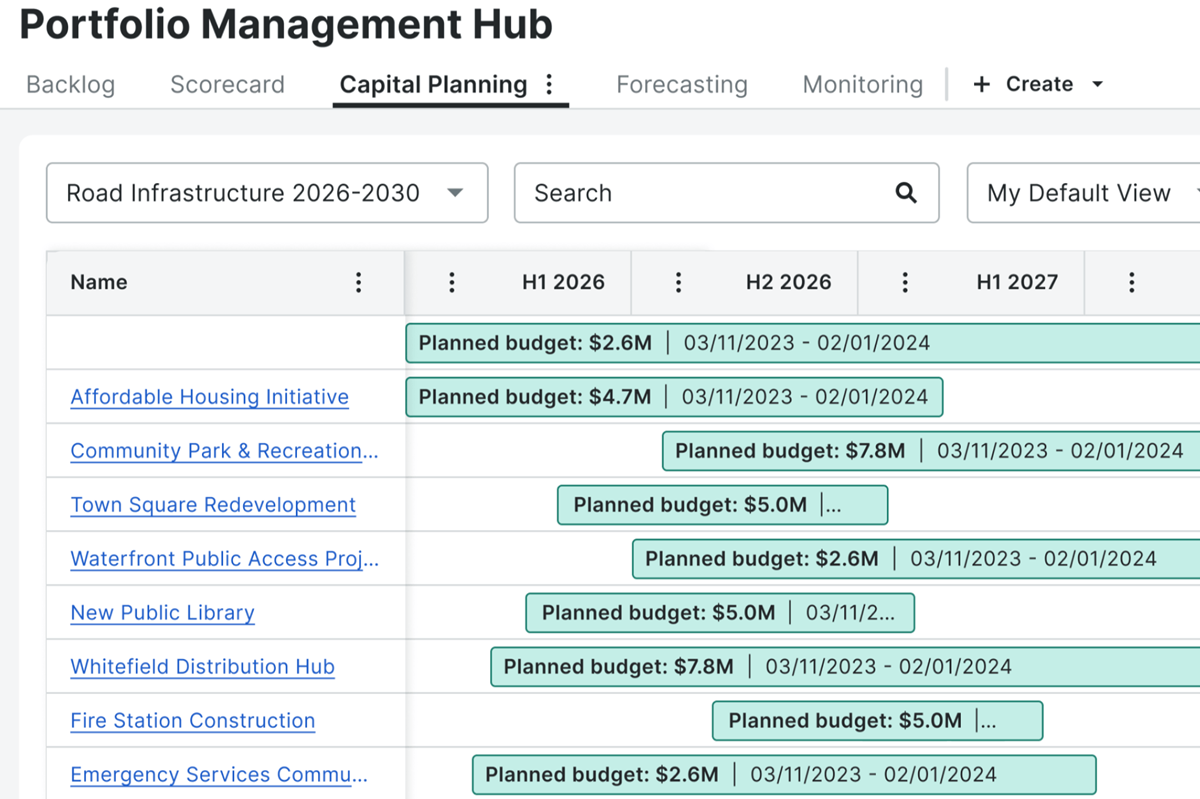Open H1 2027 column options menu
1200x799 pixels.
point(905,282)
